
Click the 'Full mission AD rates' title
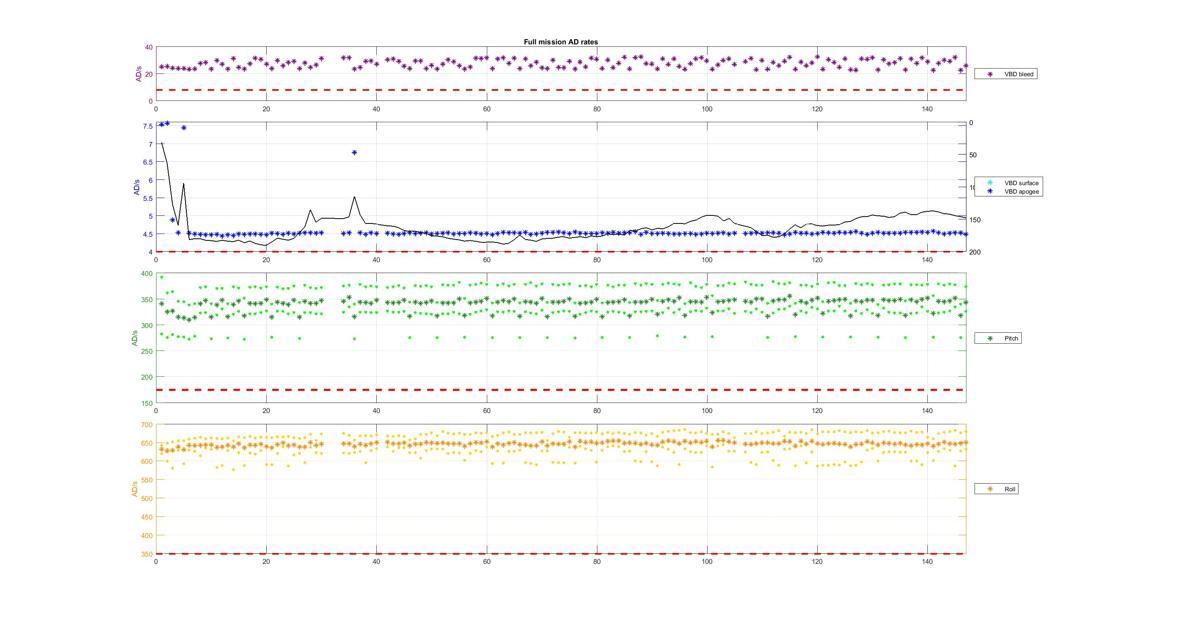(x=561, y=42)
